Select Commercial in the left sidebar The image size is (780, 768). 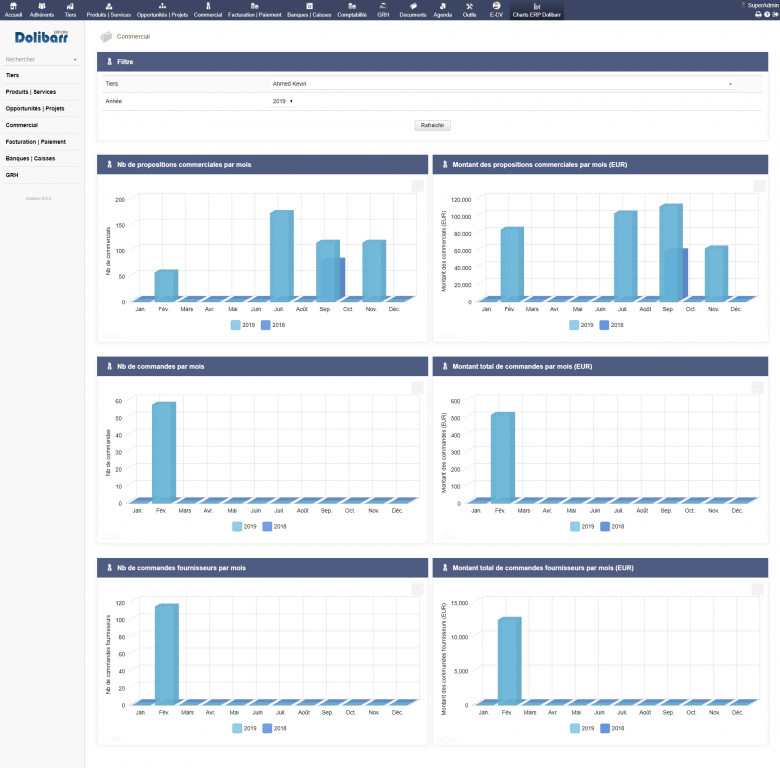pyautogui.click(x=22, y=125)
